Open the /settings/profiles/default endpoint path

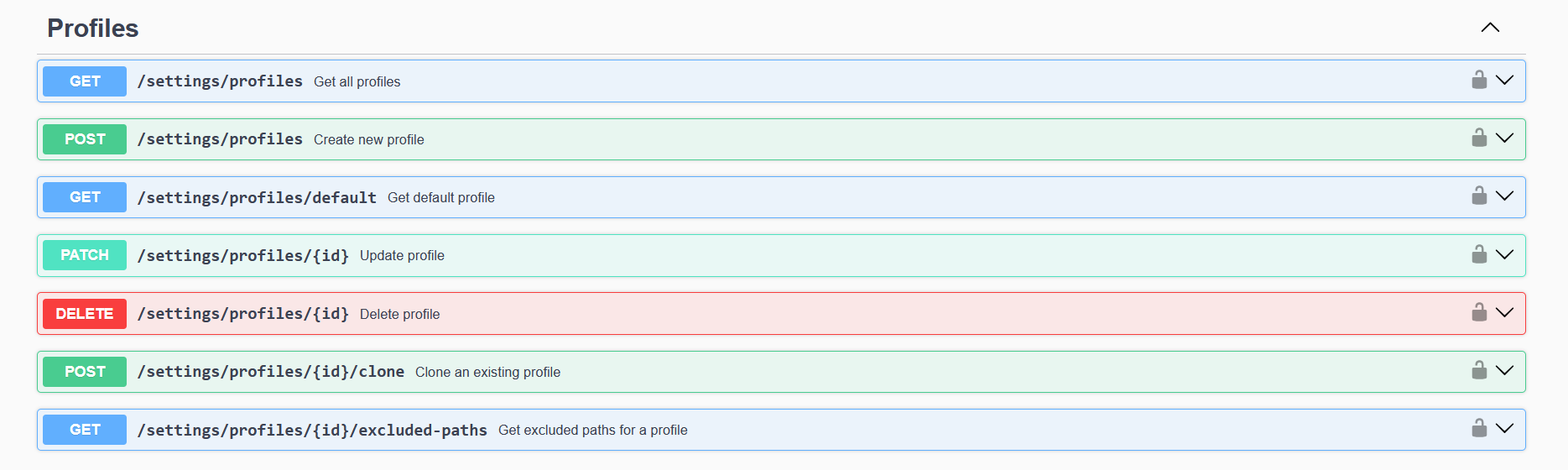[257, 197]
